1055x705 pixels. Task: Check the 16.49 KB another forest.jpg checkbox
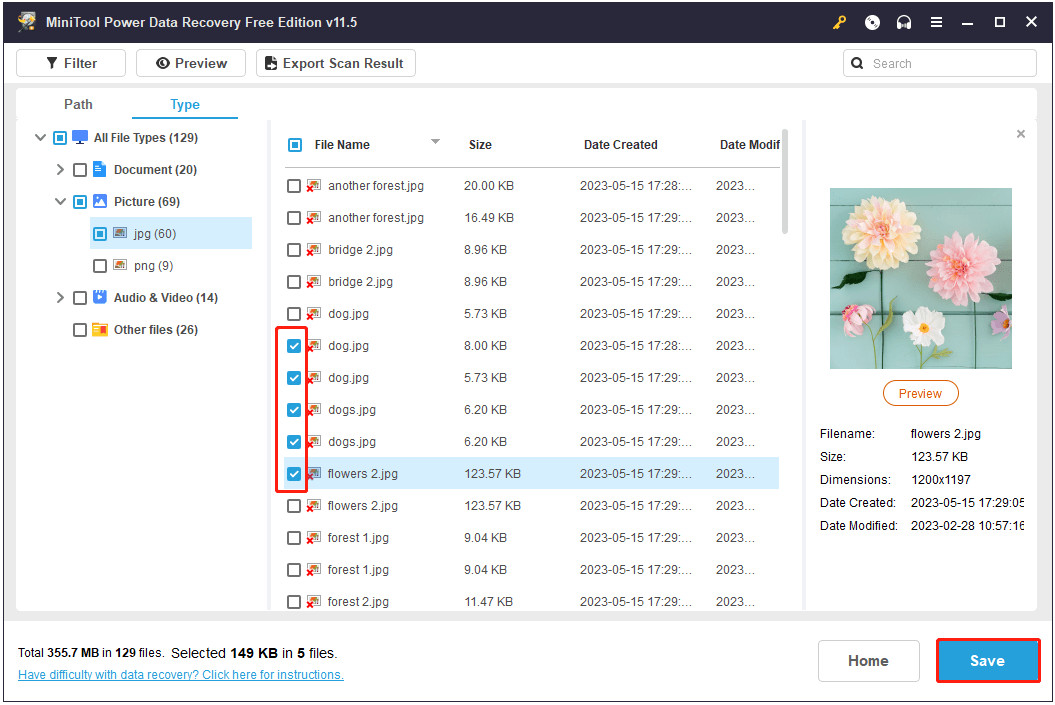pos(294,218)
